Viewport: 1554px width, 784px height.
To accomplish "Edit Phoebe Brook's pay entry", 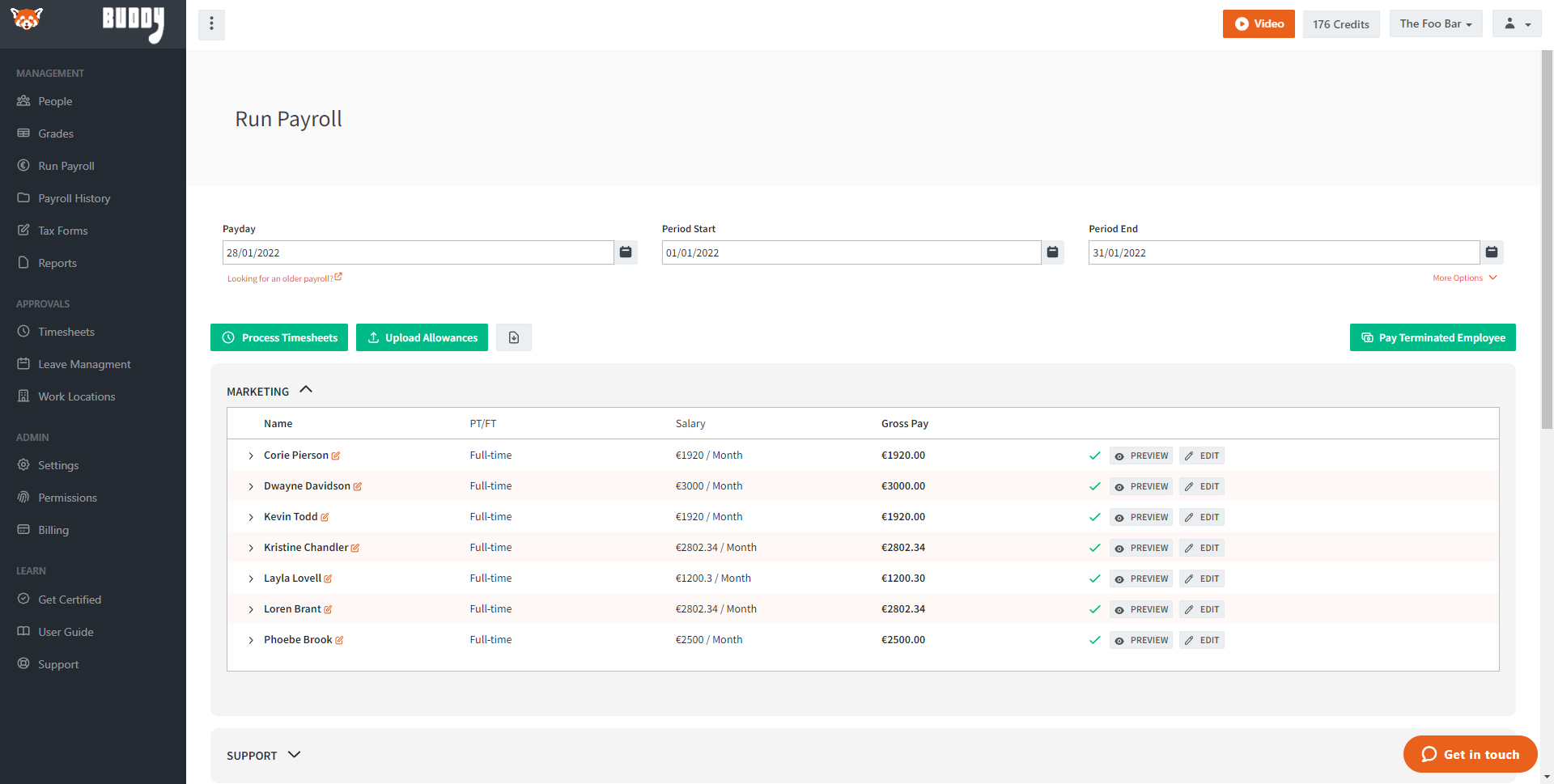I will [1202, 640].
